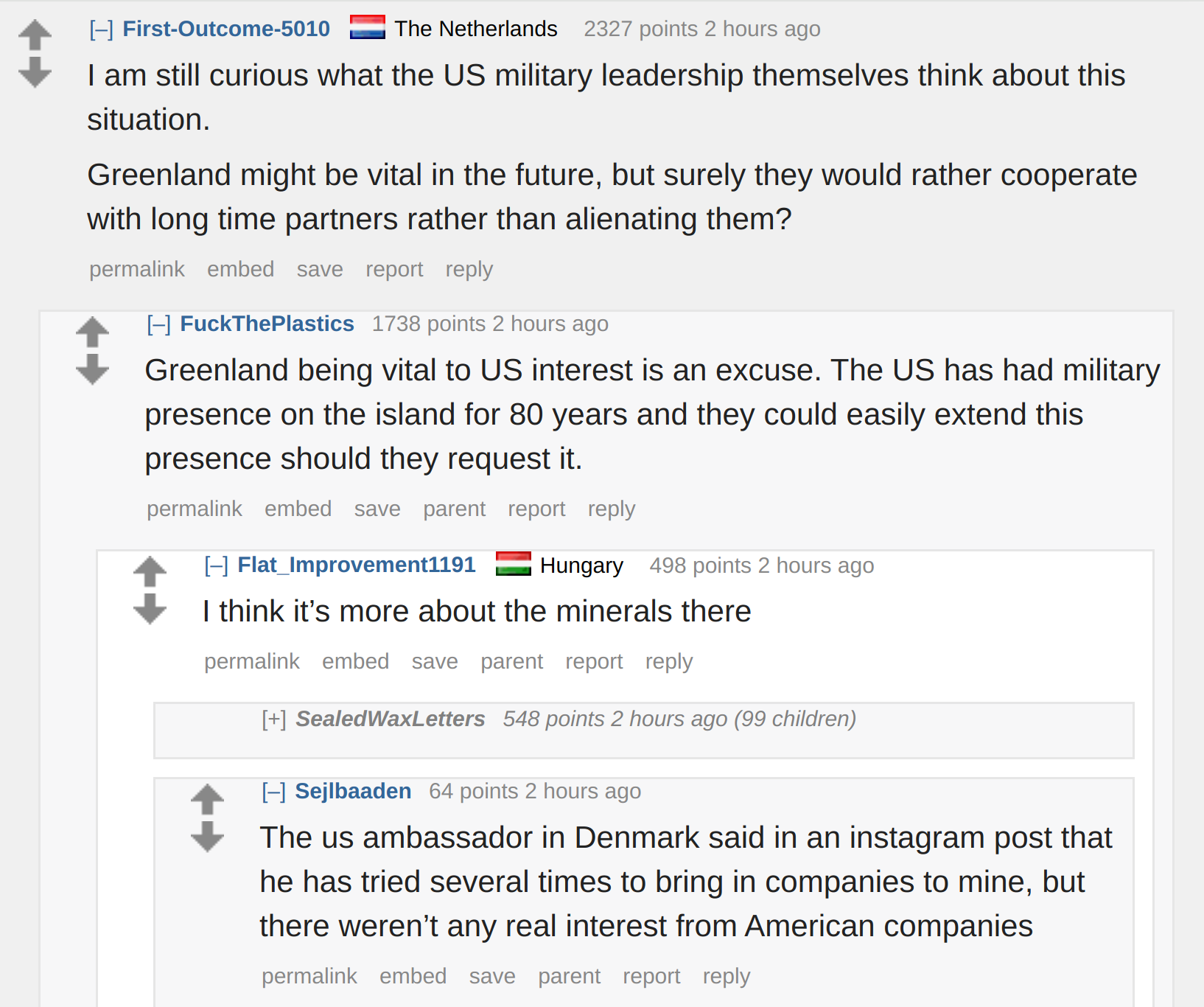Collapse First-Outcome-5010's comment thread
This screenshot has width=1204, height=1007.
(x=101, y=29)
